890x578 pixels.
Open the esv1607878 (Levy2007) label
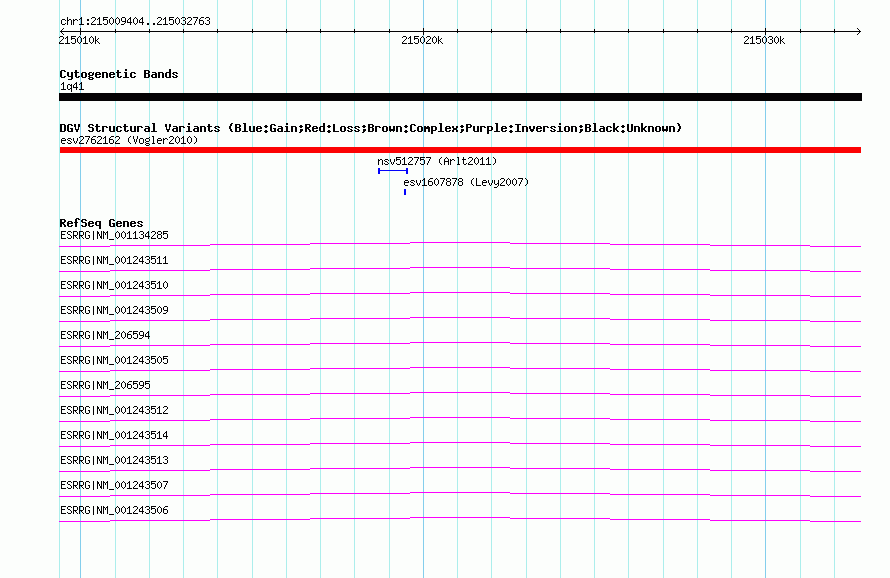click(x=466, y=182)
